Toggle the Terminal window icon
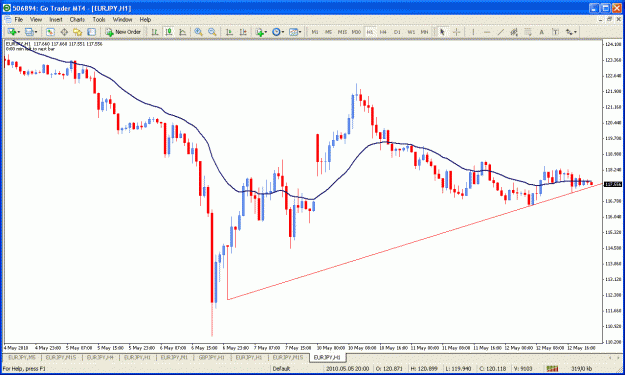The image size is (625, 375). (x=91, y=32)
